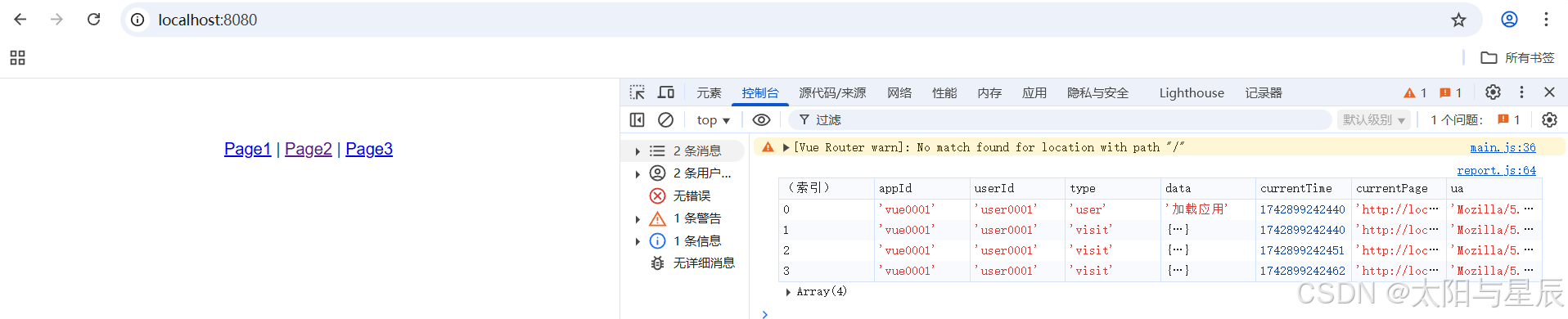Open the top JavaScript context dropdown

[x=713, y=120]
